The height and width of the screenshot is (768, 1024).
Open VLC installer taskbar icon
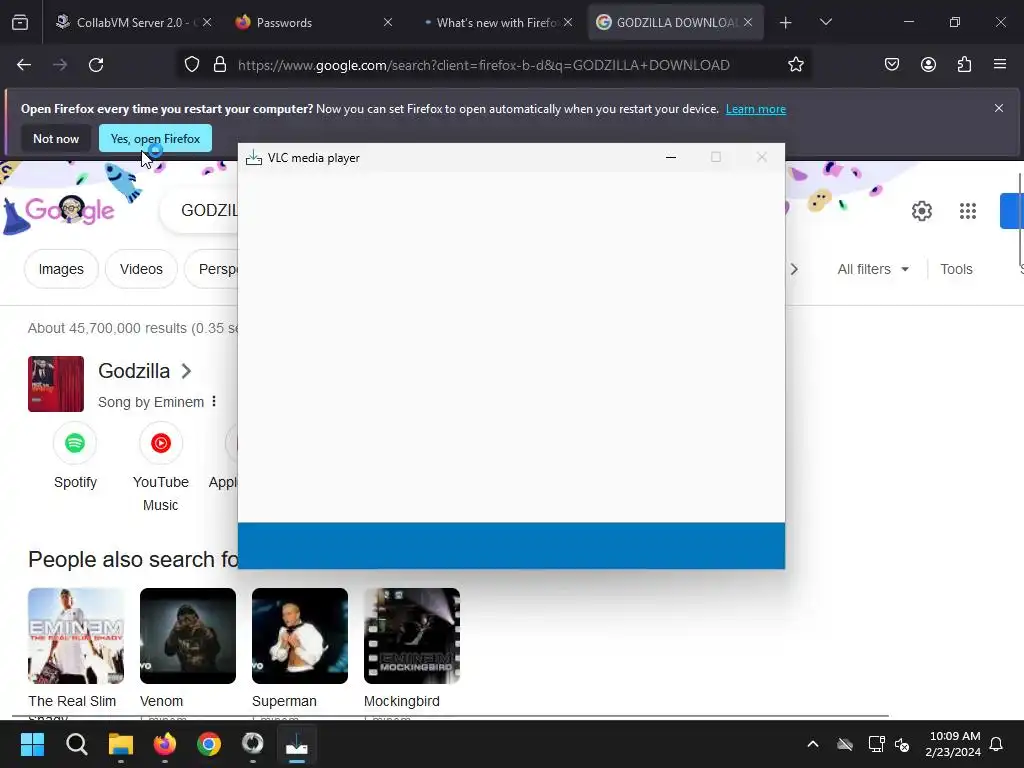pos(297,744)
